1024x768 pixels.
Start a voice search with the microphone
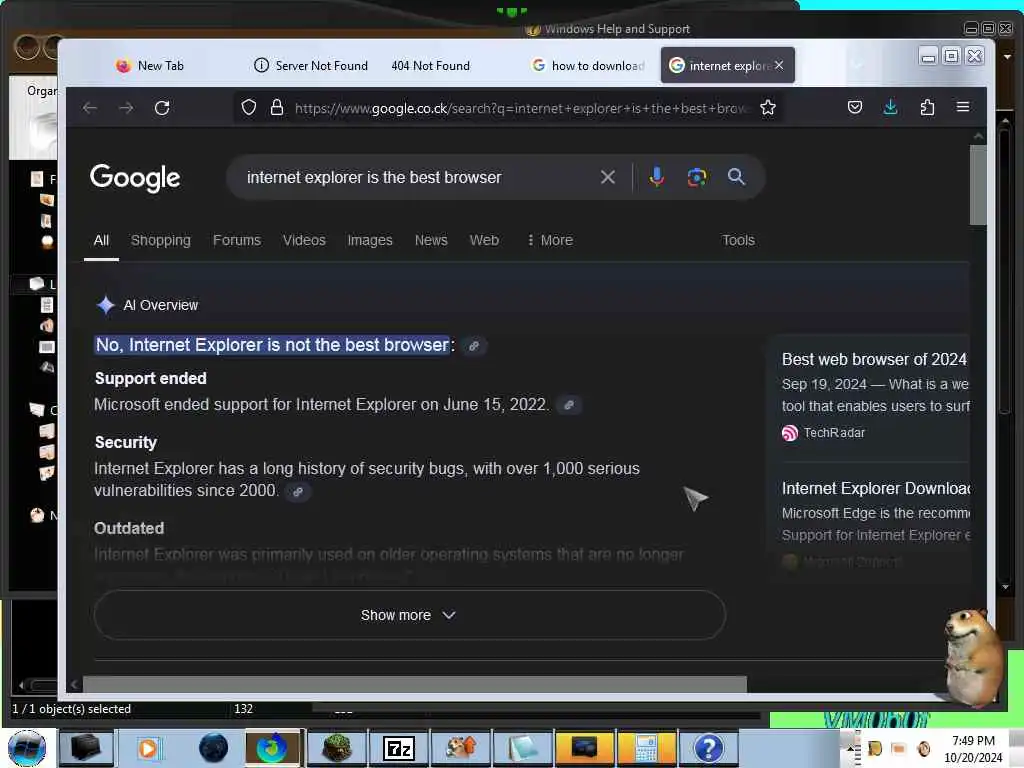point(657,177)
